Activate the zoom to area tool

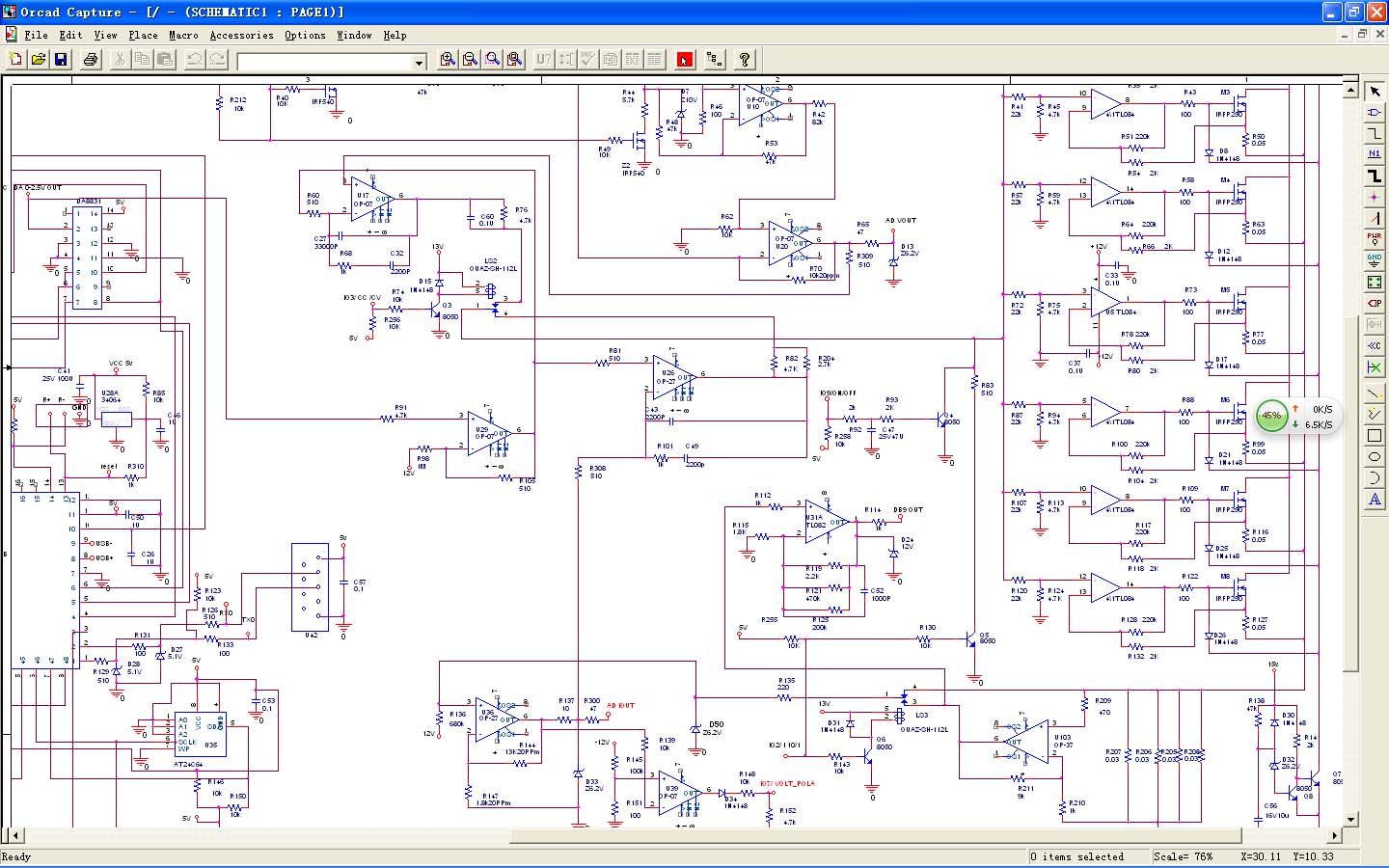click(x=493, y=60)
